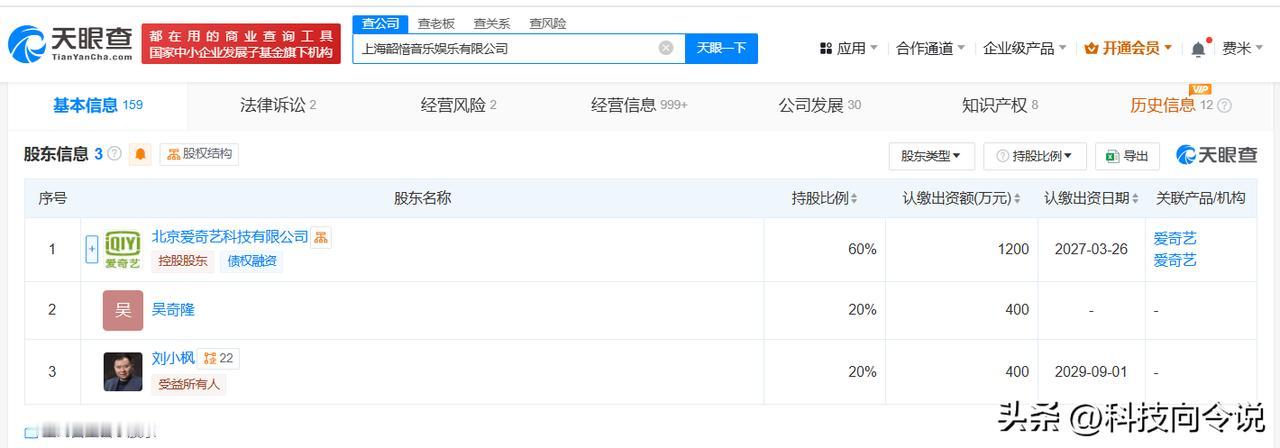Click the 关联产品/机构 column header
The image size is (1280, 448).
click(x=1201, y=198)
